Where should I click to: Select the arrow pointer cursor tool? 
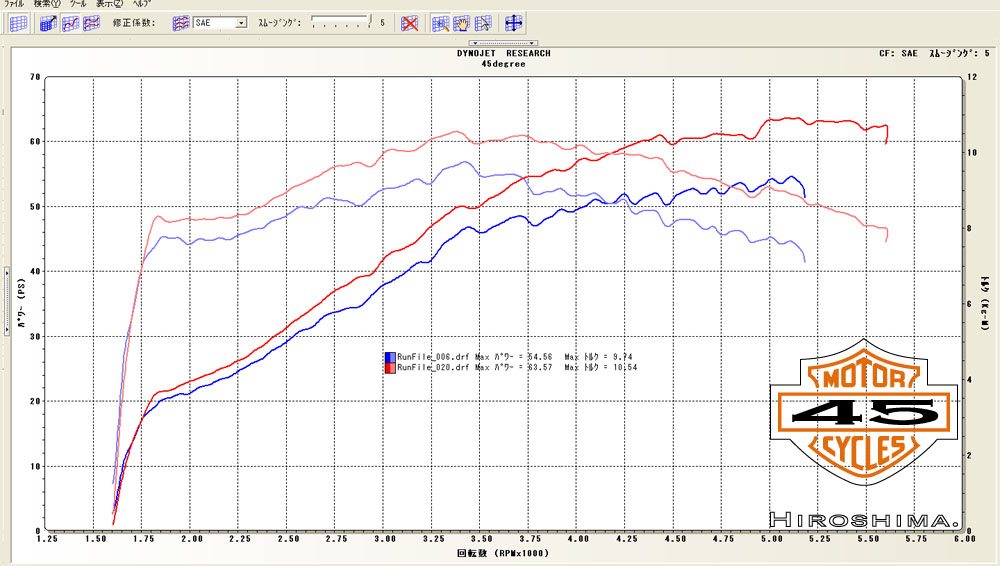click(x=483, y=22)
